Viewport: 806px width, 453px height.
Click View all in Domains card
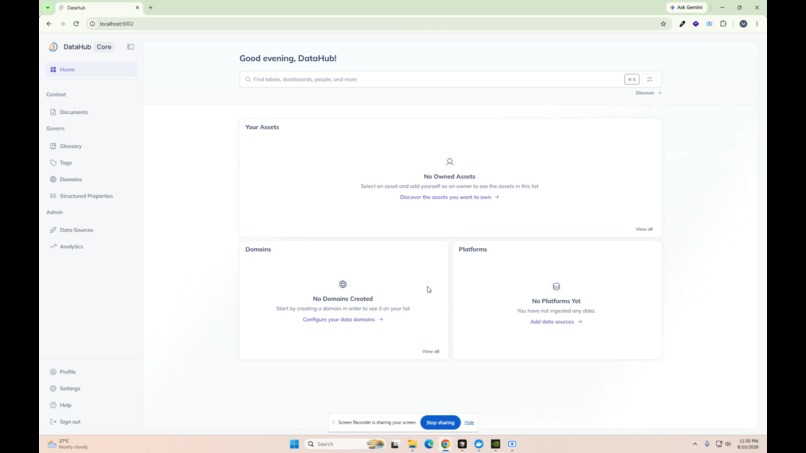click(430, 352)
